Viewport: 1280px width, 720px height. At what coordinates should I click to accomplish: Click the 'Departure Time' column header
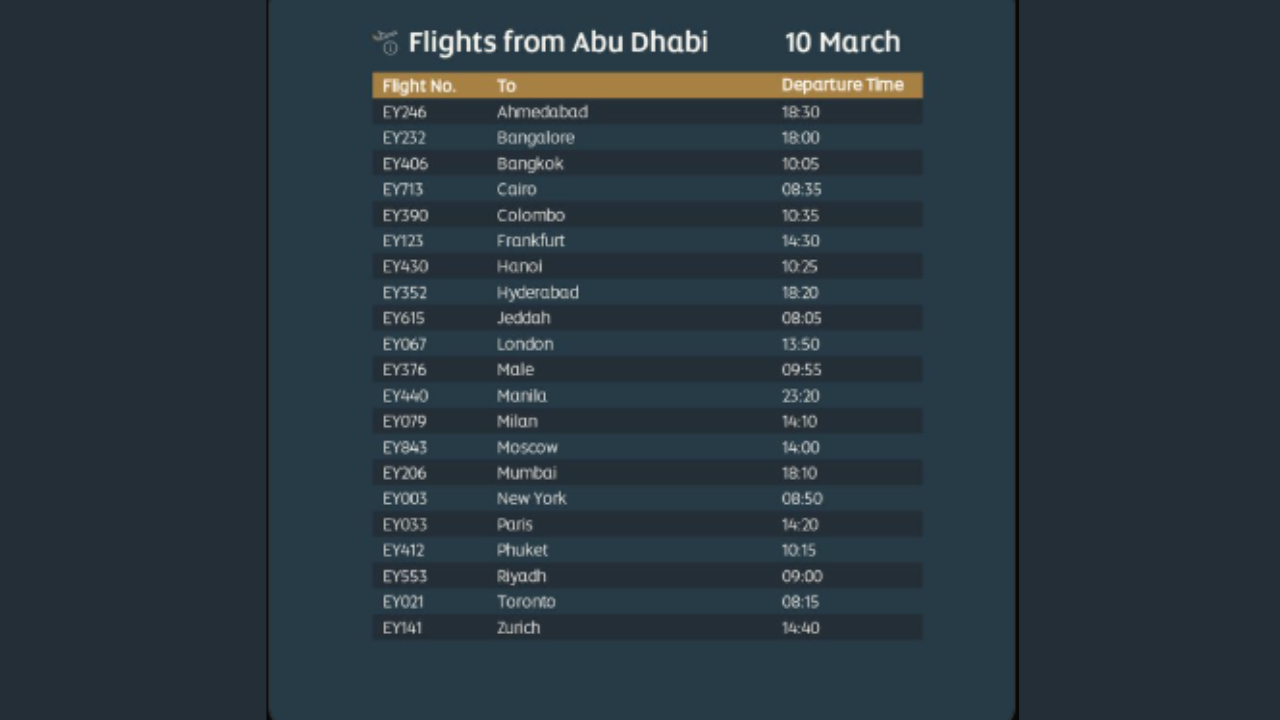[x=842, y=85]
